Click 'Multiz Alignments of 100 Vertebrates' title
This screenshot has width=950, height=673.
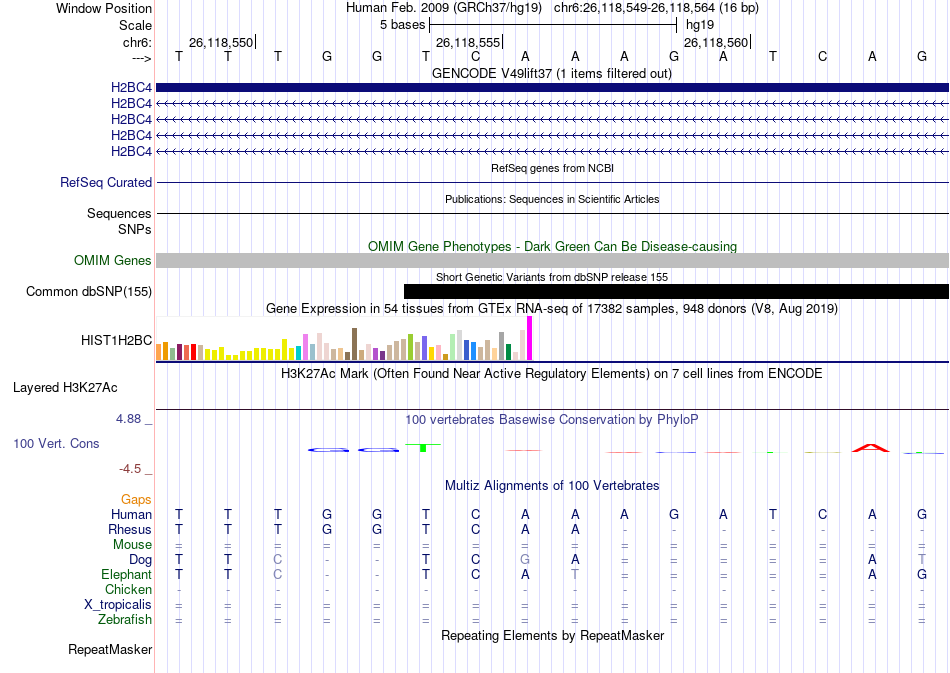tap(552, 486)
